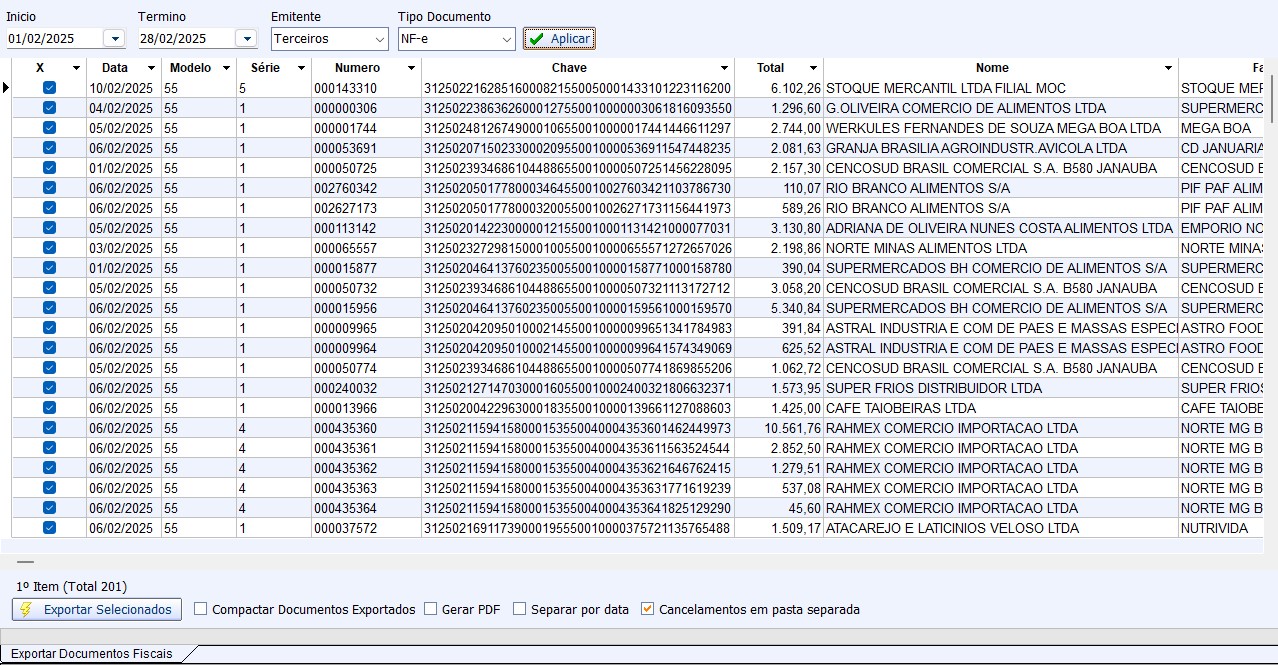Select number cell 000240032

366,388
